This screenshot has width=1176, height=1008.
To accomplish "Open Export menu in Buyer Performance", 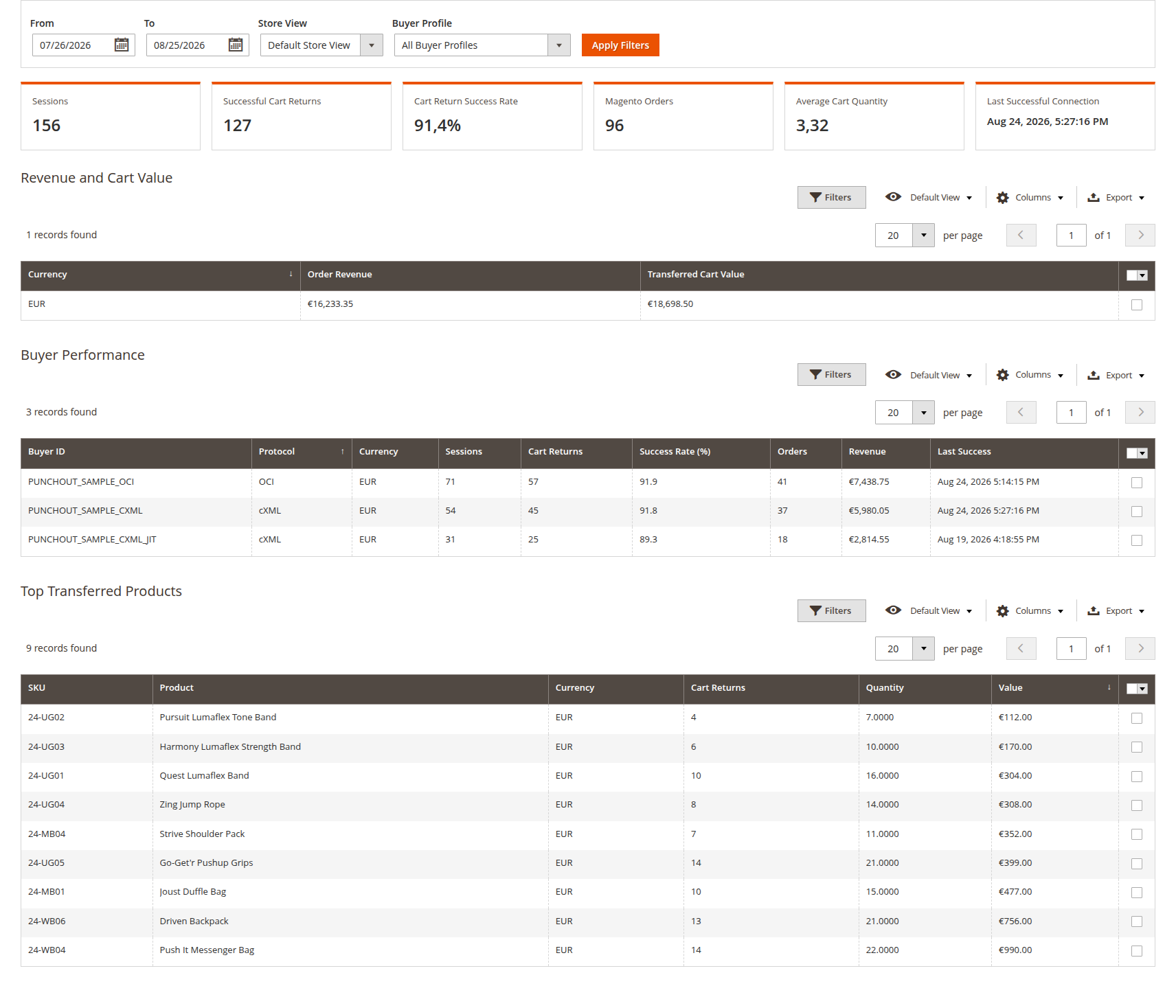I will (x=1116, y=375).
